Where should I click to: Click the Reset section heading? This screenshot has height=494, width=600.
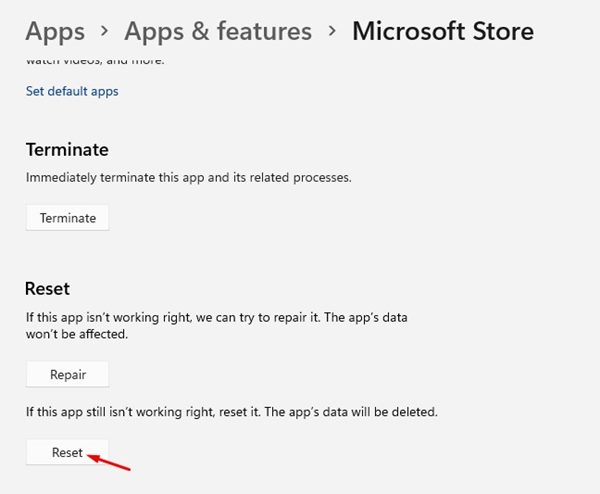point(47,288)
